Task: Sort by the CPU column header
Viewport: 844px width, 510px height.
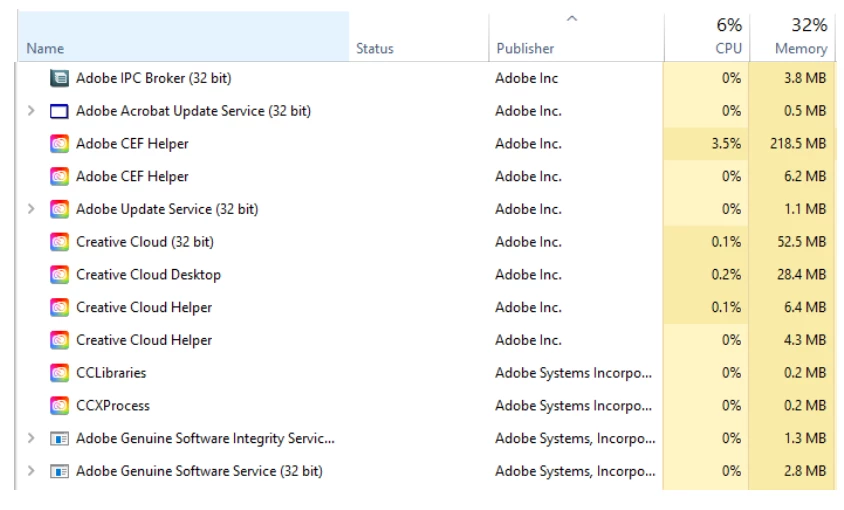Action: (x=707, y=36)
